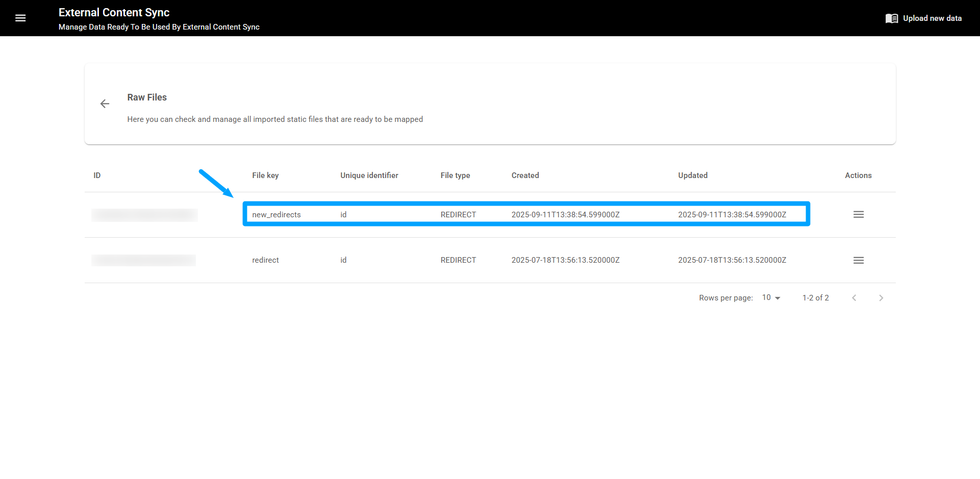Image resolution: width=980 pixels, height=479 pixels.
Task: Click REDIRECT file type in new_redirects row
Action: coord(458,214)
